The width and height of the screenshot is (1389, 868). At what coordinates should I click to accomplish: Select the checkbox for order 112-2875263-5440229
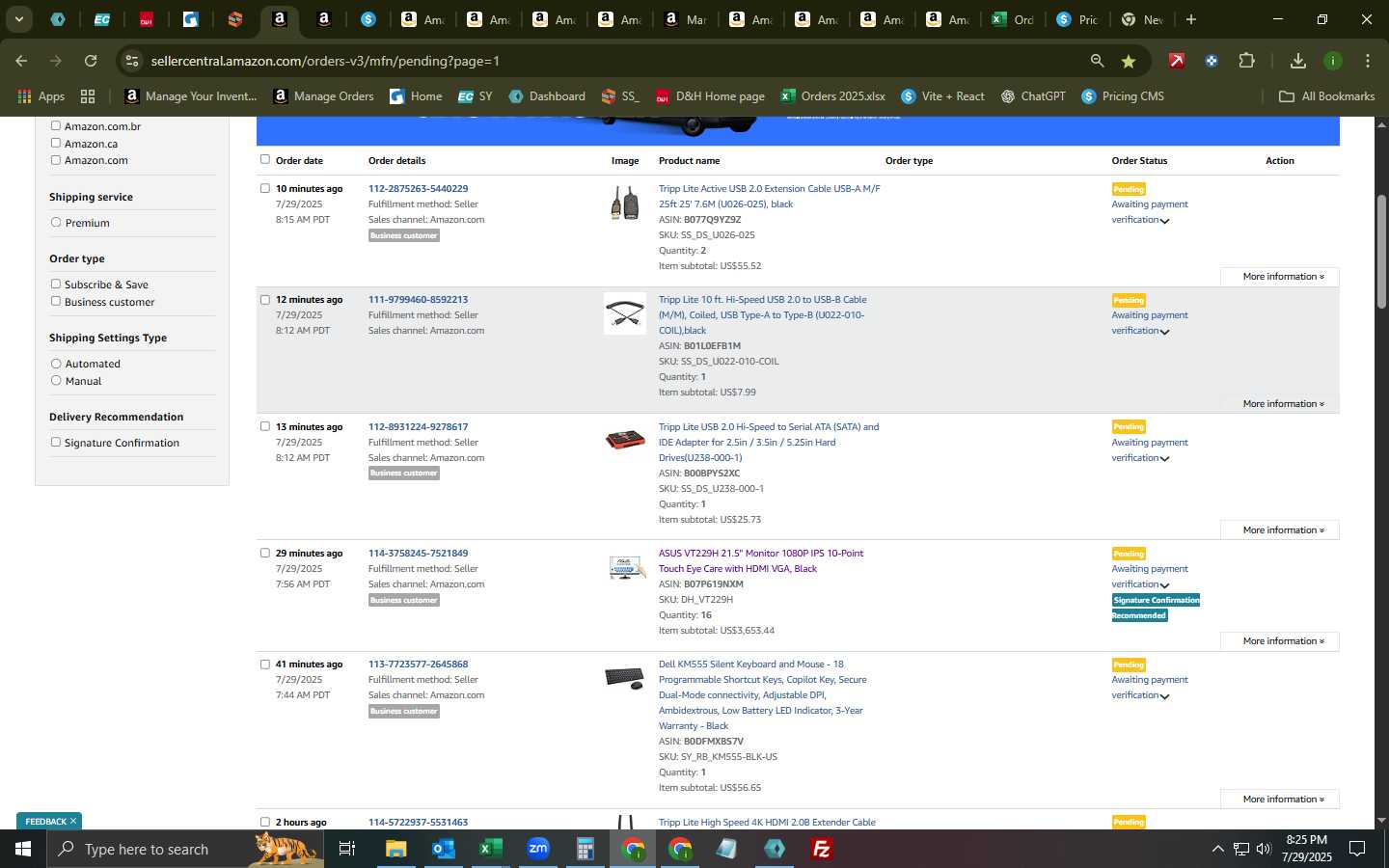pyautogui.click(x=265, y=188)
